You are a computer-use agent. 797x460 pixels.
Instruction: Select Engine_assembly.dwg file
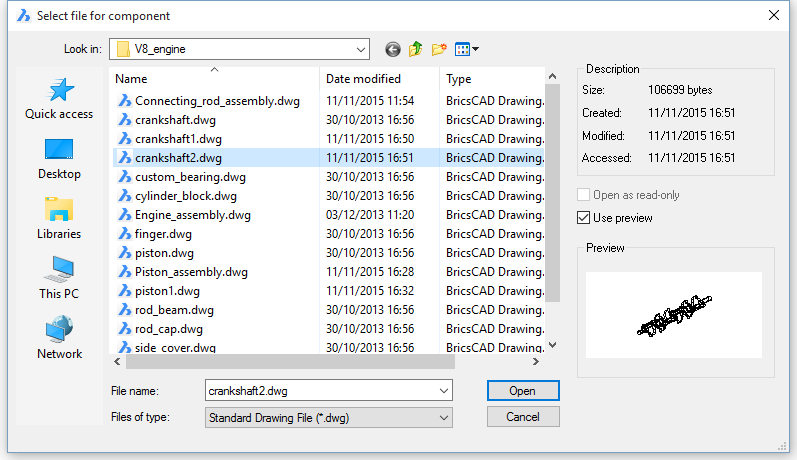193,215
